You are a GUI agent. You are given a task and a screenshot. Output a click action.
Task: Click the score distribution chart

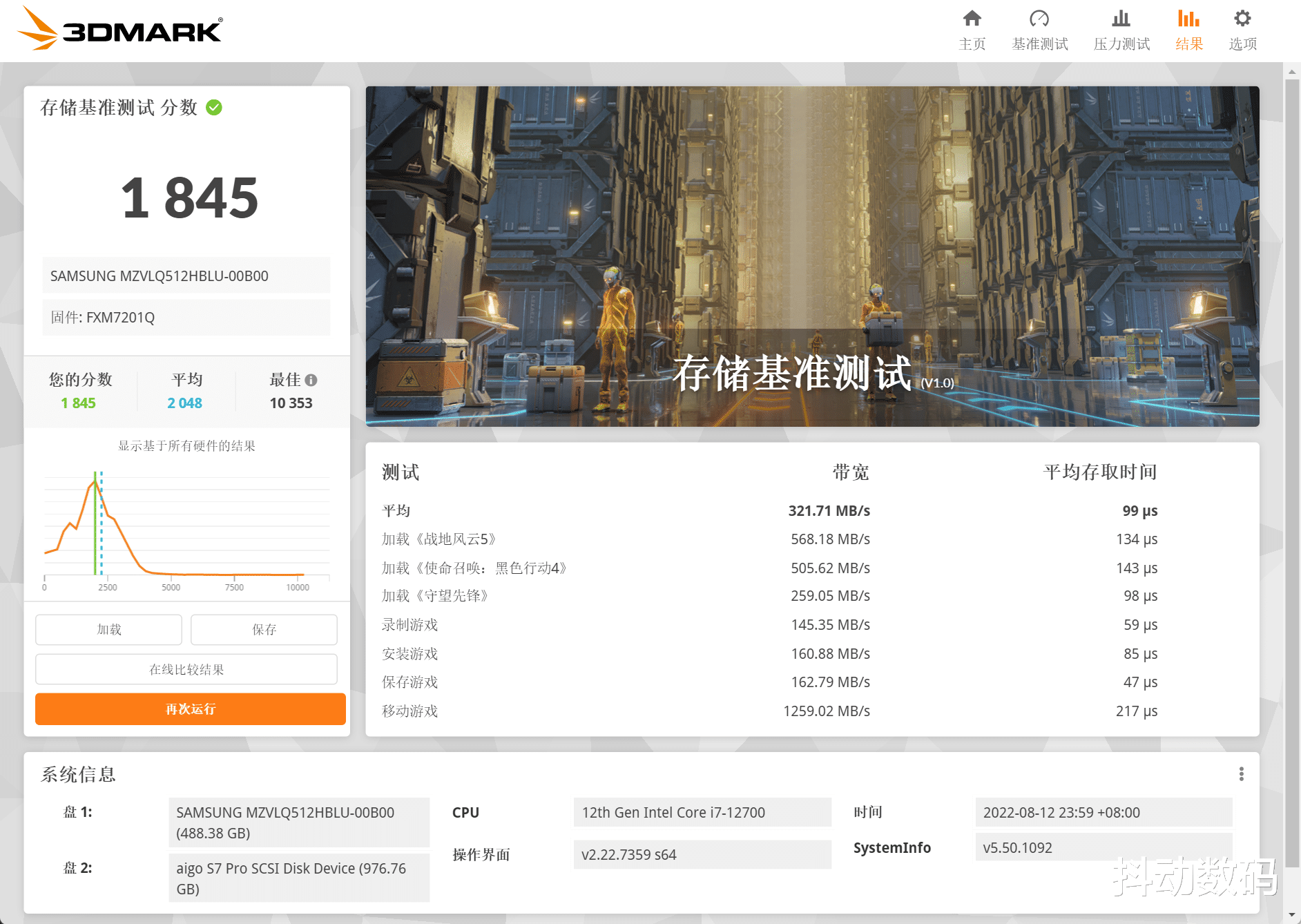(x=186, y=529)
